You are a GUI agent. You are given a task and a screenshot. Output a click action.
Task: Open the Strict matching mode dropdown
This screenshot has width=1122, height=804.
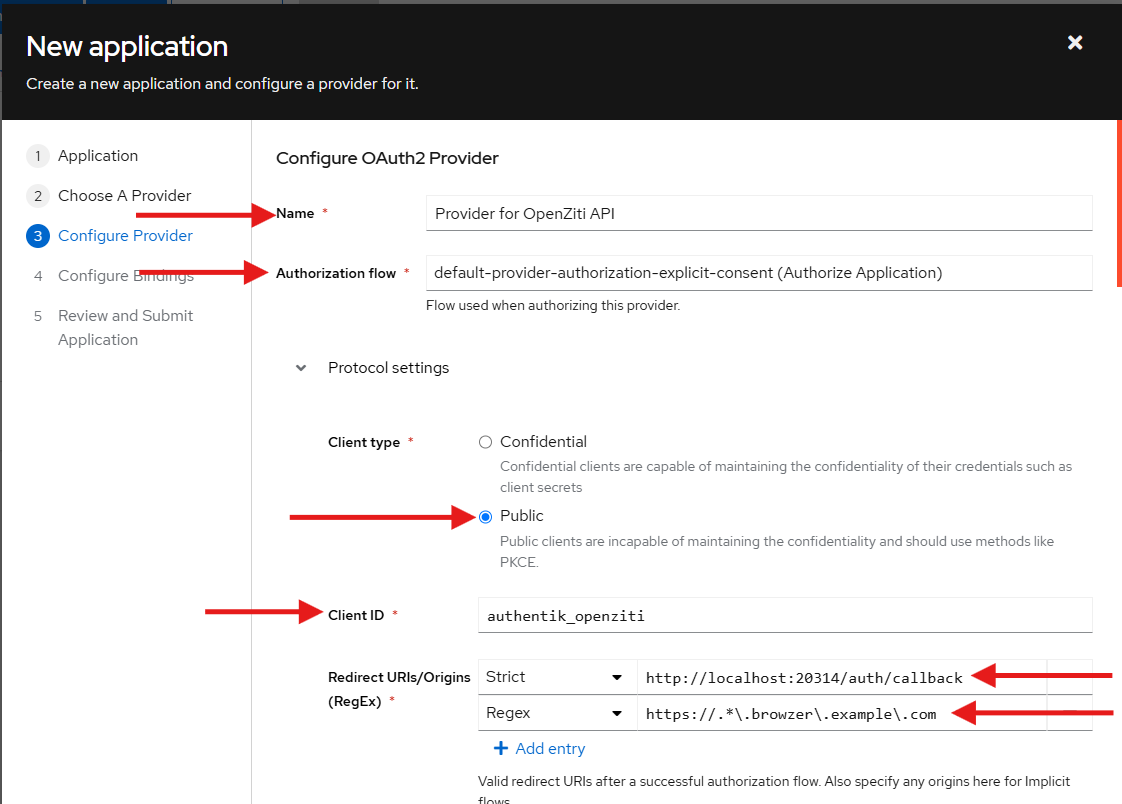point(556,678)
